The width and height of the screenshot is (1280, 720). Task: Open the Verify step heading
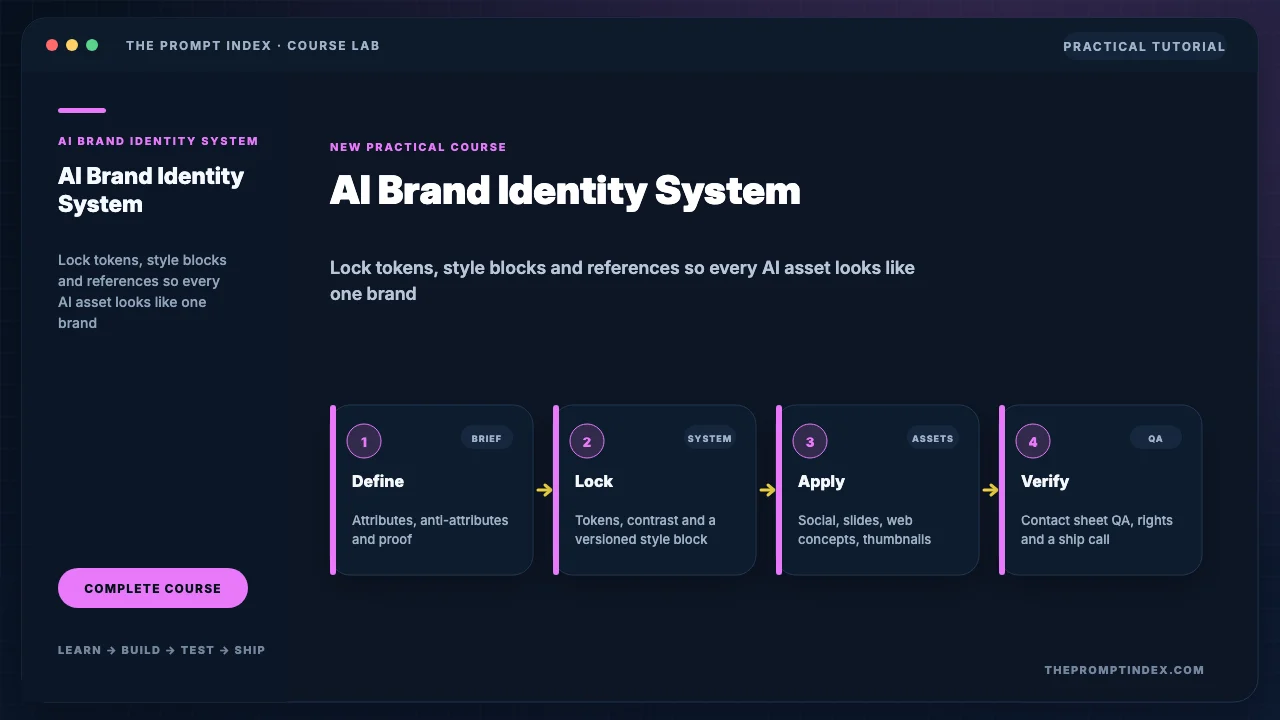click(1045, 482)
